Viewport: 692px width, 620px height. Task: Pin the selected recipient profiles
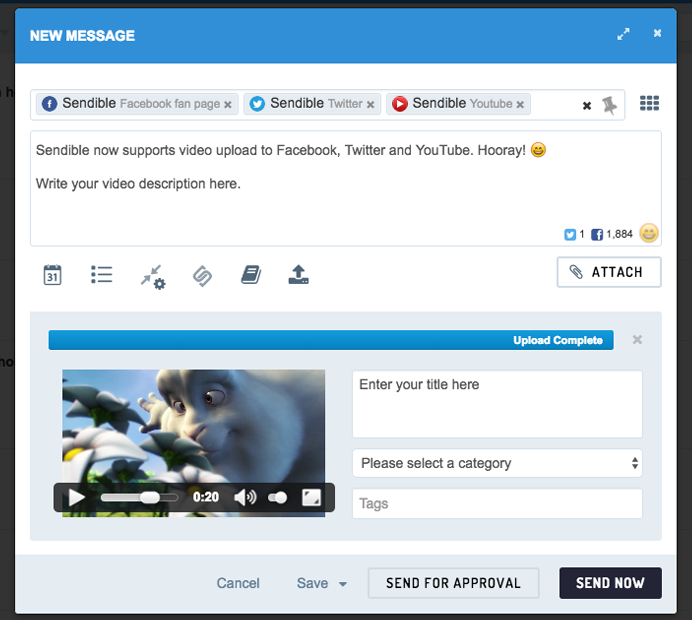point(609,105)
